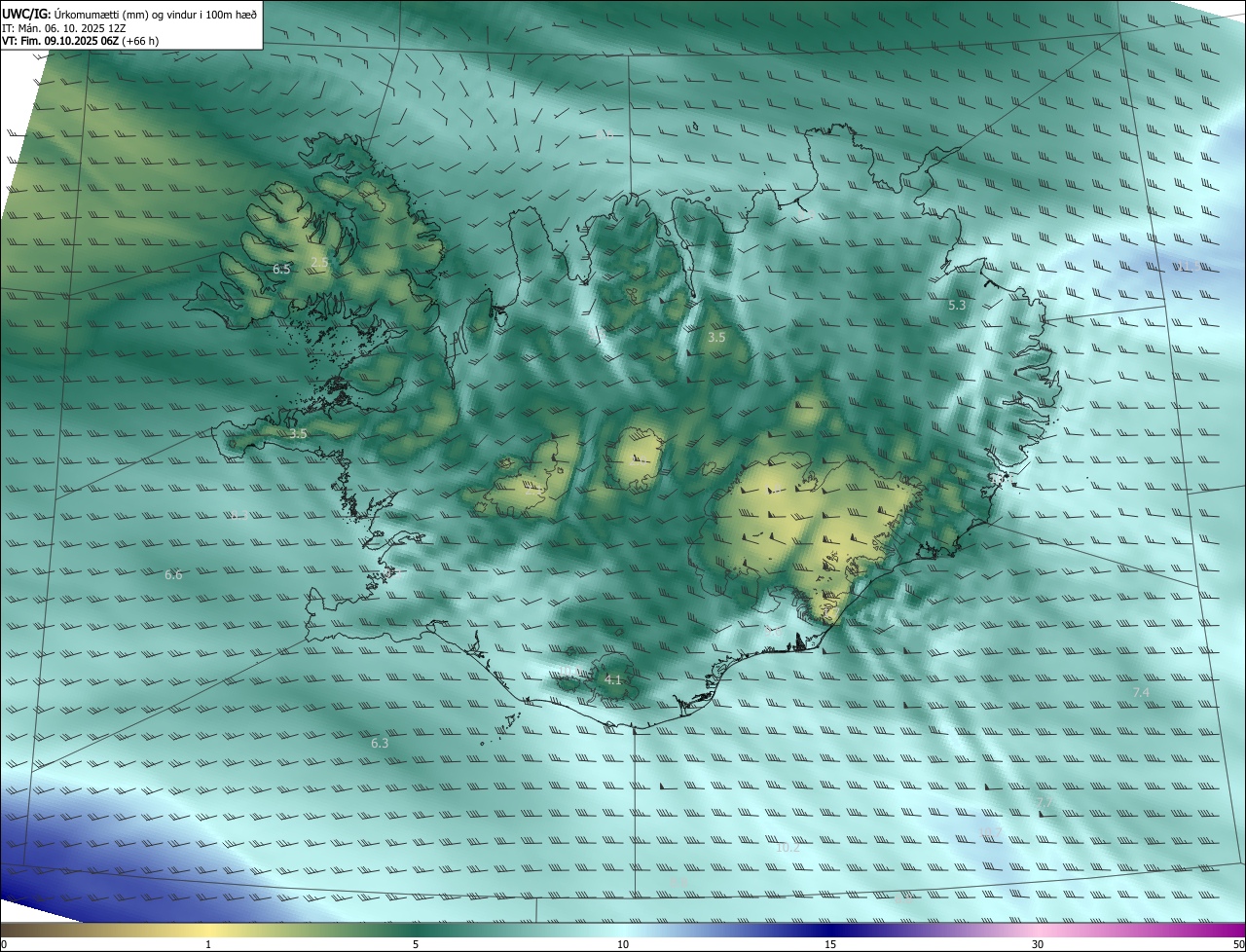The width and height of the screenshot is (1246, 952).
Task: Click the 5.3 value label in northeast Iceland
Action: point(957,306)
